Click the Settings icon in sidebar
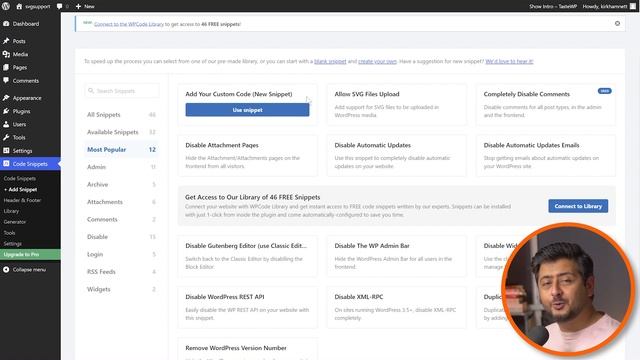The image size is (640, 360). [6, 151]
